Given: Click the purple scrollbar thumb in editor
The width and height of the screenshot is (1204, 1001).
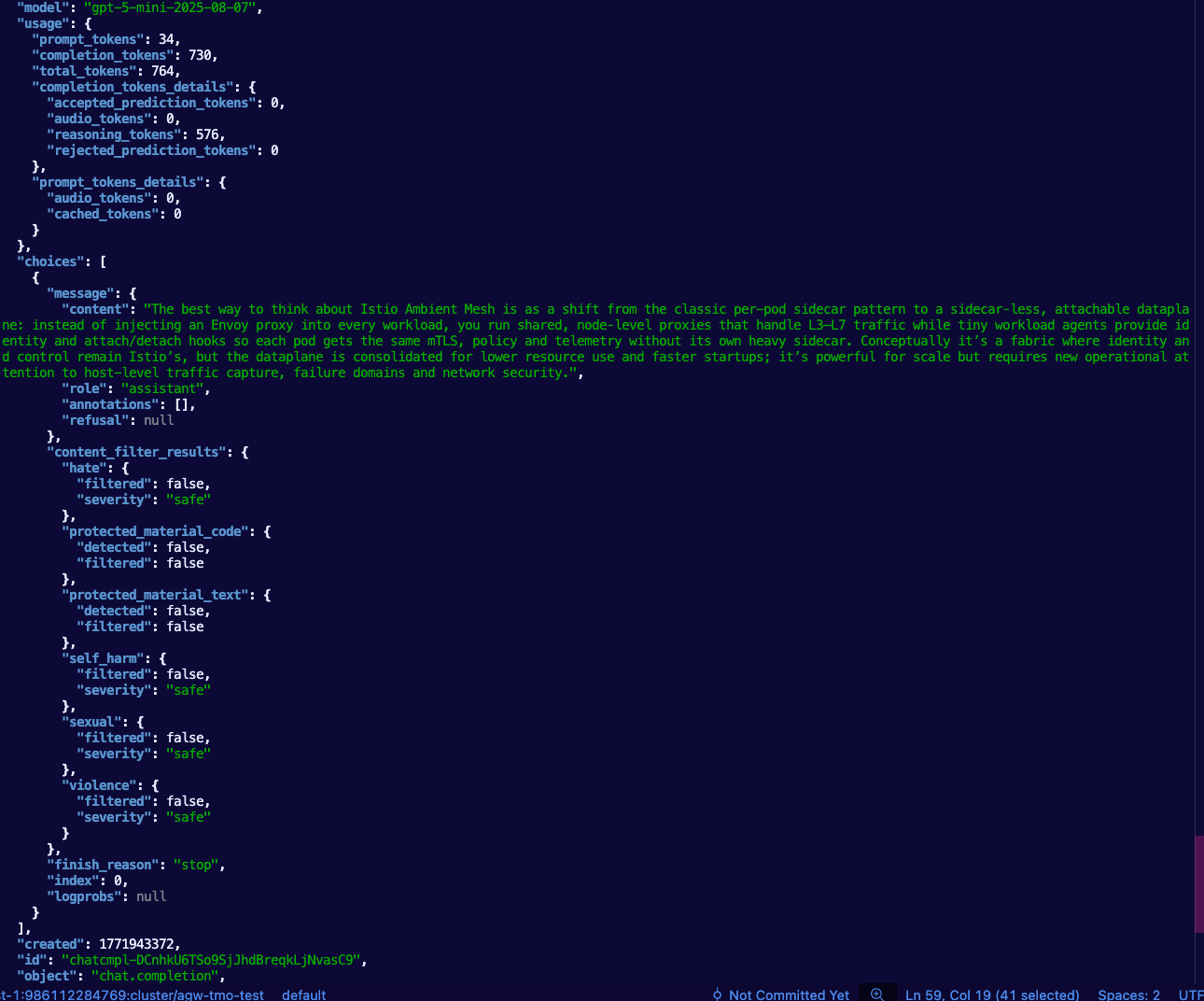Looking at the screenshot, I should tap(1198, 883).
